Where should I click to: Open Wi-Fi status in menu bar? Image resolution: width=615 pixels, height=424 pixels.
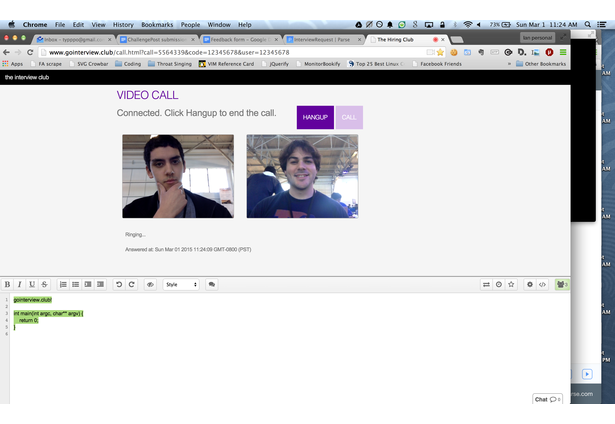coord(468,24)
